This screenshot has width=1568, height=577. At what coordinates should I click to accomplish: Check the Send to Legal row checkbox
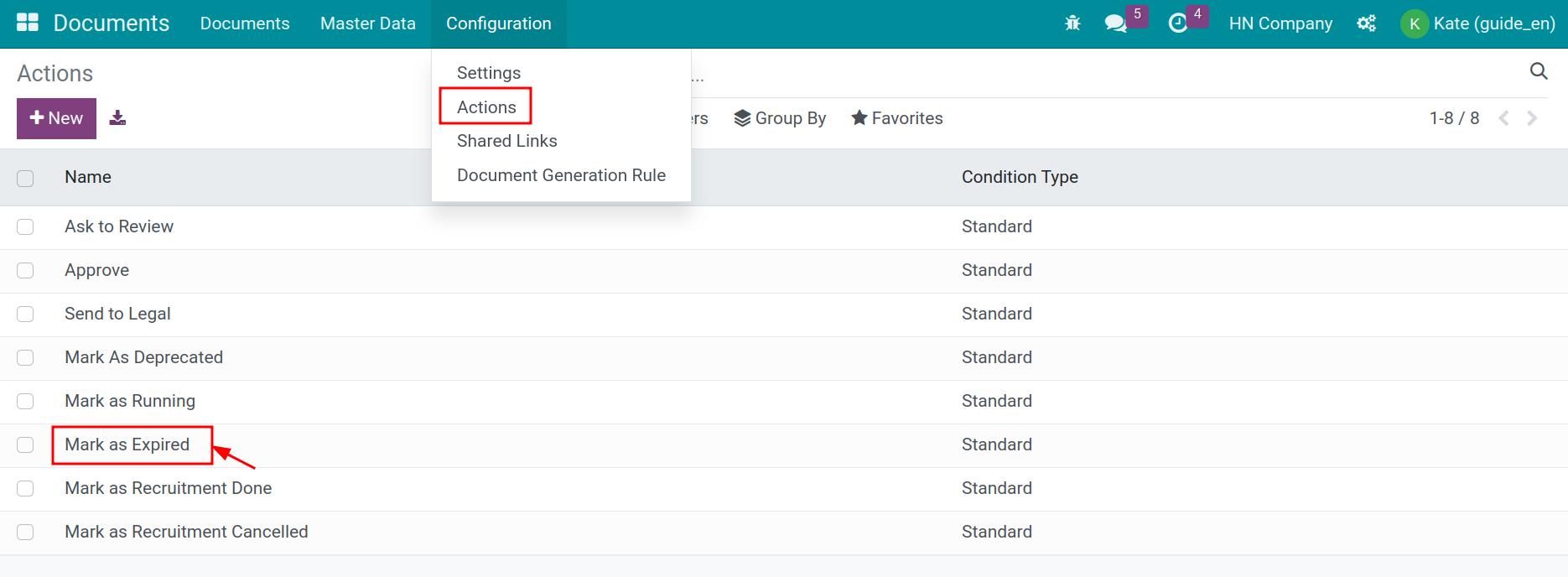[25, 314]
